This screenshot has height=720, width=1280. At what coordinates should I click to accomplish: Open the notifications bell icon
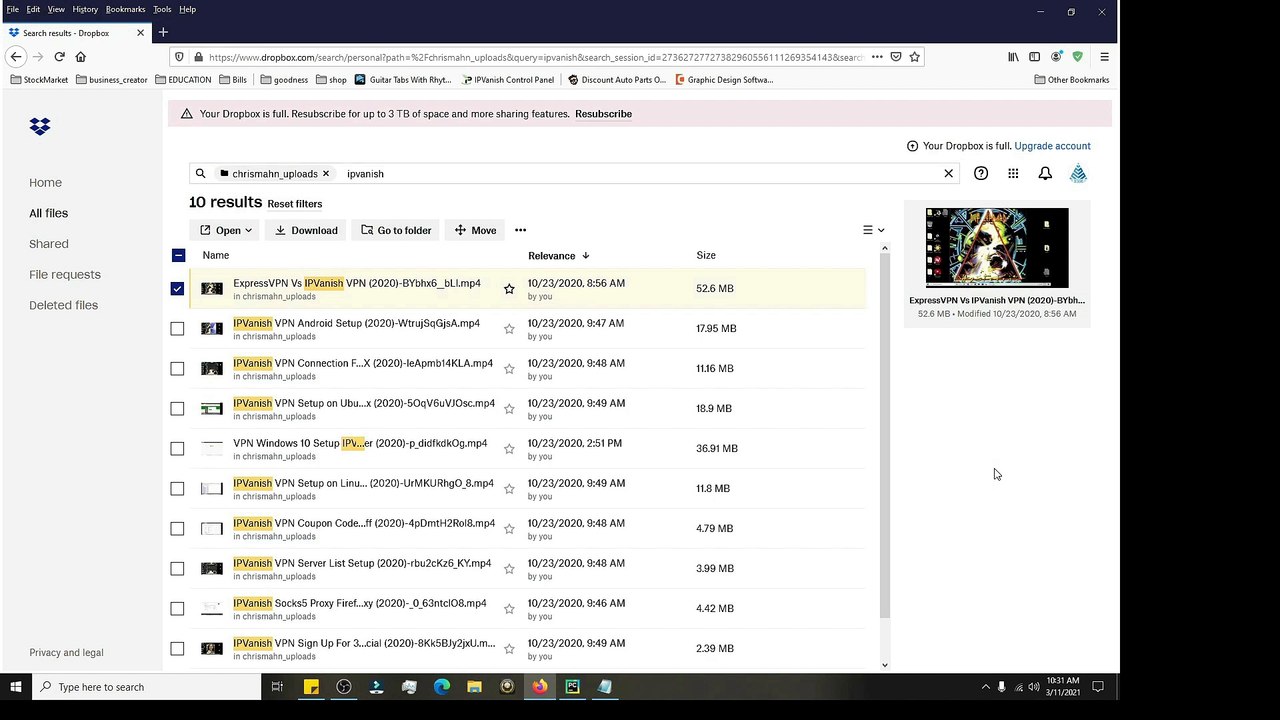[x=1045, y=174]
